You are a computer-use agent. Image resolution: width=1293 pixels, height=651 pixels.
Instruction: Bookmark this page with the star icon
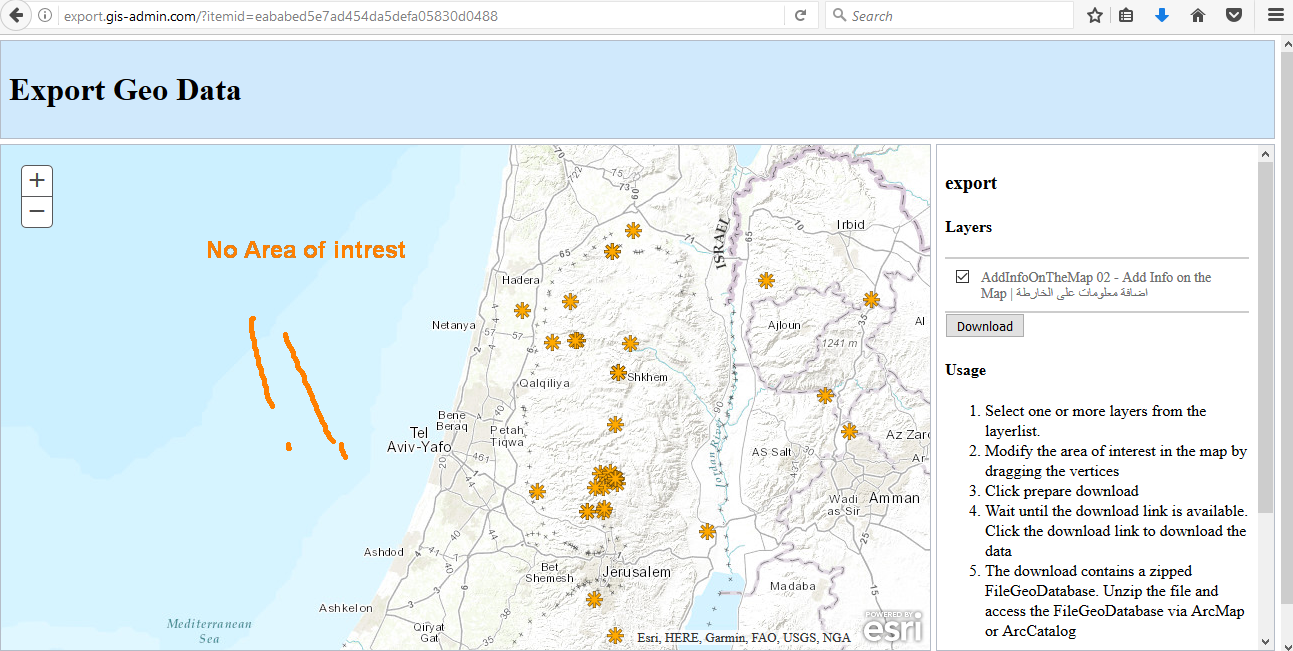click(x=1095, y=16)
